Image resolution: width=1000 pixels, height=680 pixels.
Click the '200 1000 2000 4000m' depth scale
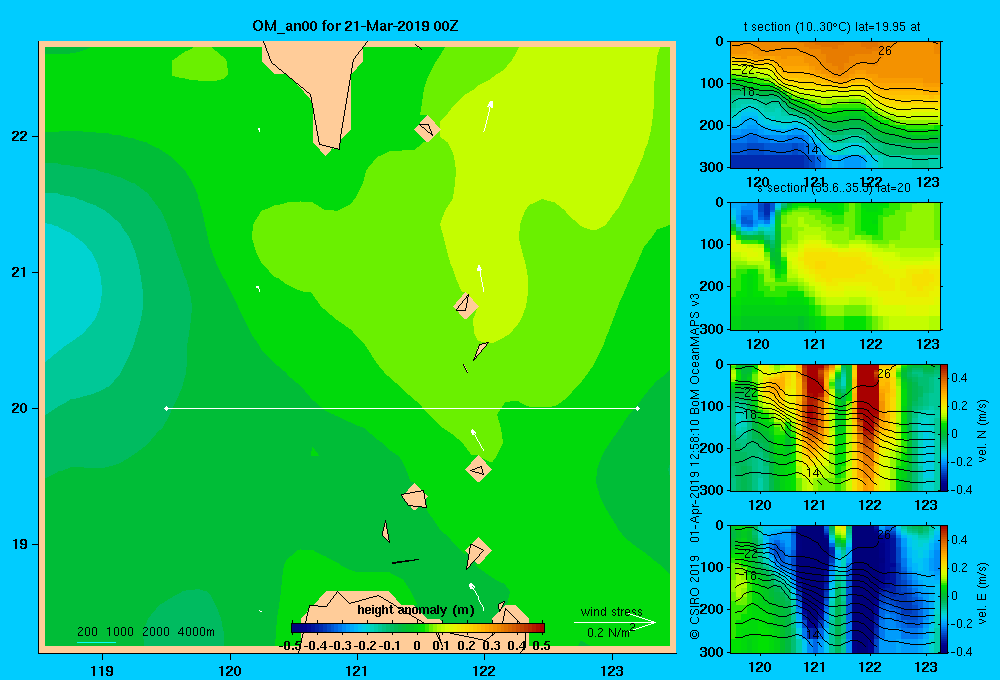[x=145, y=632]
